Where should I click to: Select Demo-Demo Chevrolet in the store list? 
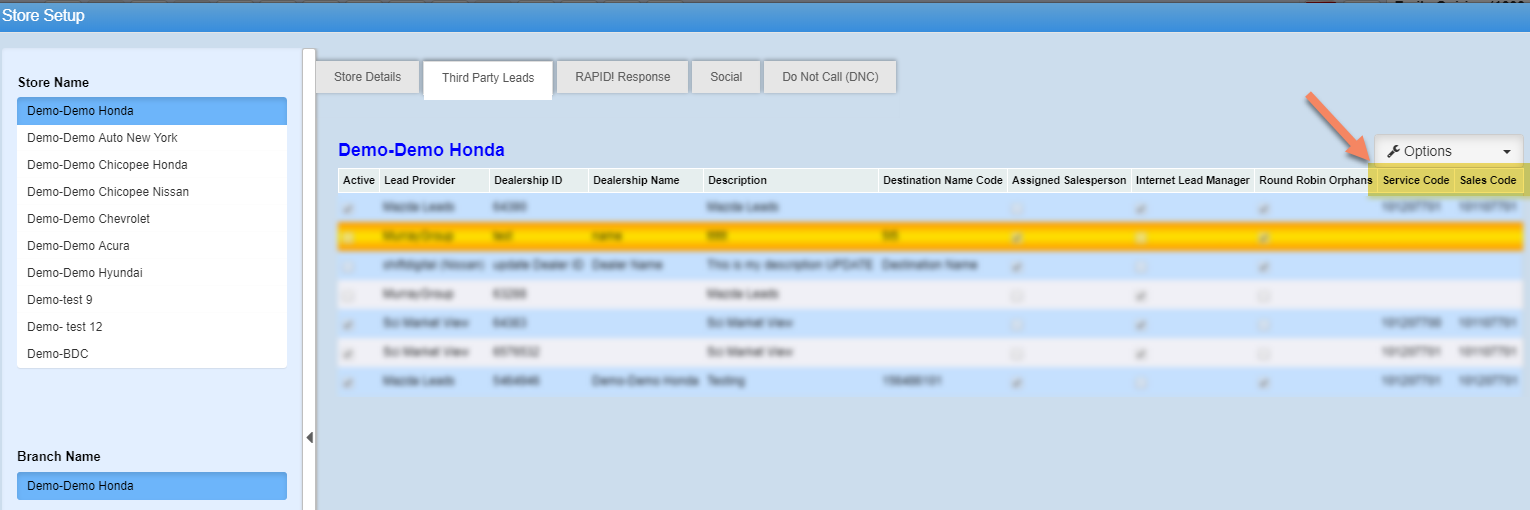click(x=88, y=219)
